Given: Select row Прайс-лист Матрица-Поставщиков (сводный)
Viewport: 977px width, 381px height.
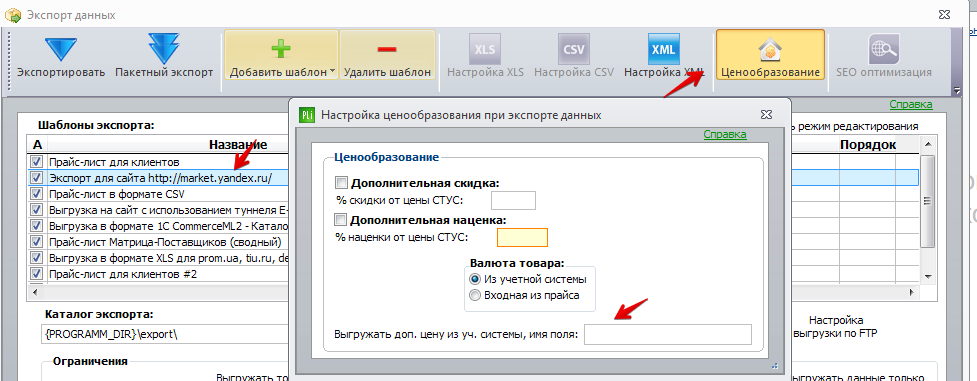Looking at the screenshot, I should 165,241.
